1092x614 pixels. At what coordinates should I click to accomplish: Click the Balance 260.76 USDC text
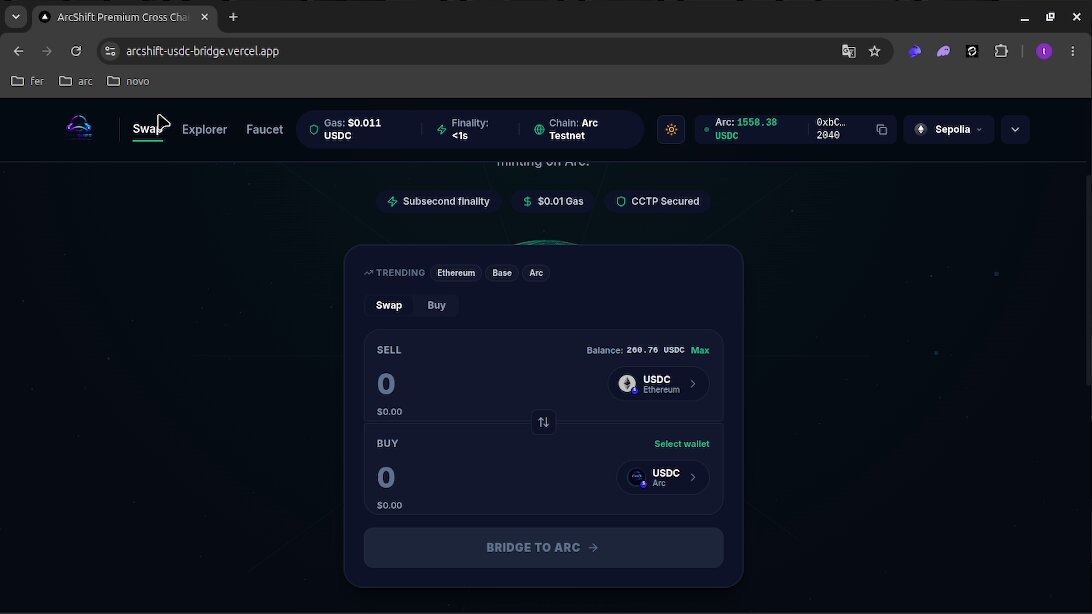pyautogui.click(x=635, y=350)
